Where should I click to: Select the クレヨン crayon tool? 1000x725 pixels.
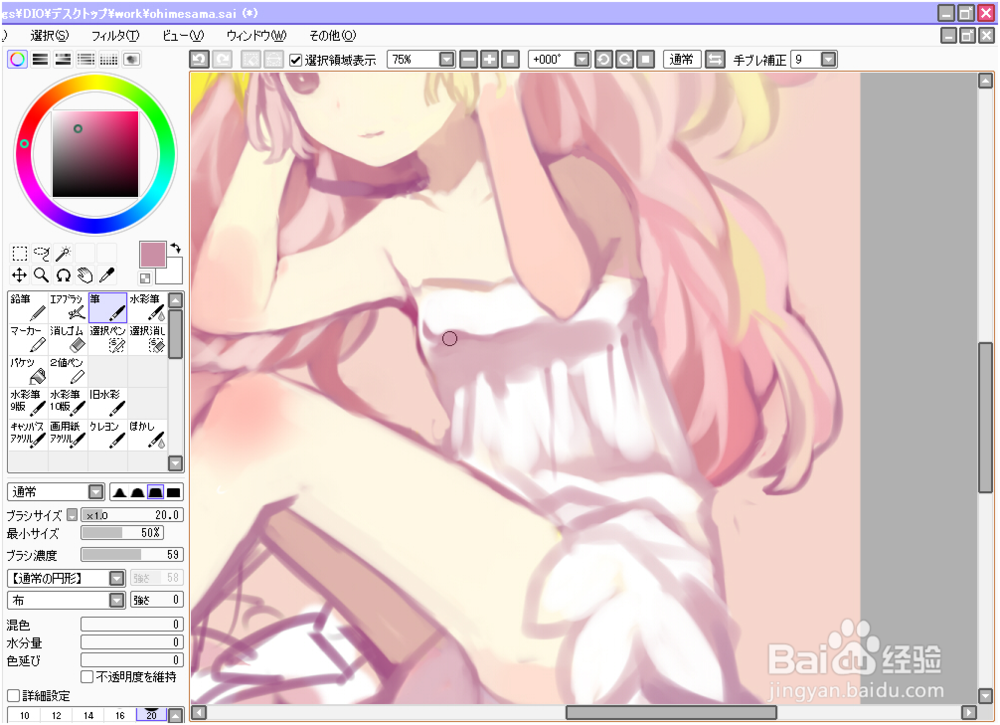[x=108, y=435]
